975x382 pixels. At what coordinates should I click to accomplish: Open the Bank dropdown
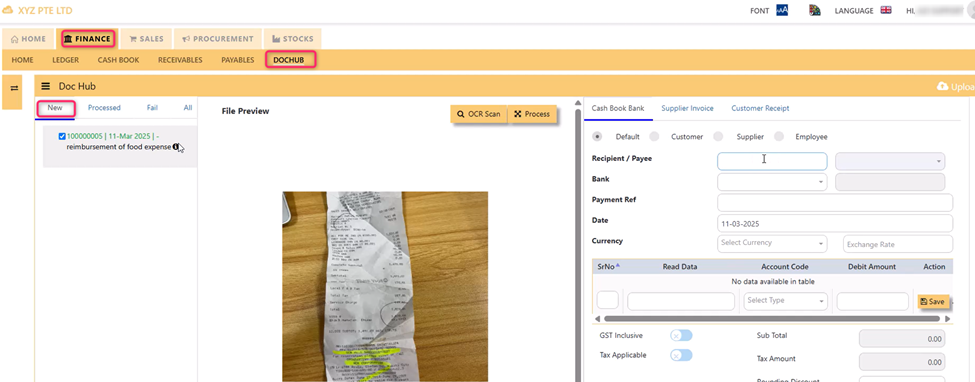[x=772, y=182]
